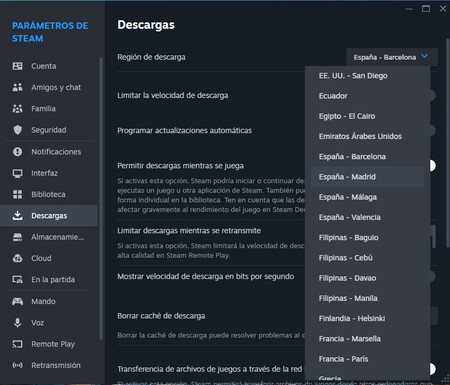Choose España - Barcelona in the list
450x385 pixels.
(x=367, y=157)
